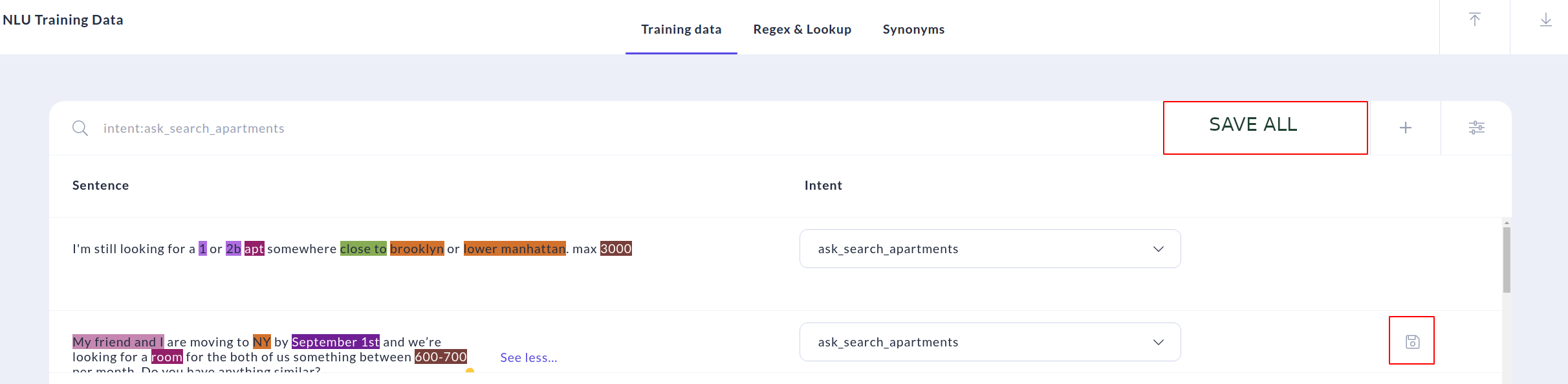1568x384 pixels.
Task: Click the download training data arrow icon
Action: (x=1547, y=19)
